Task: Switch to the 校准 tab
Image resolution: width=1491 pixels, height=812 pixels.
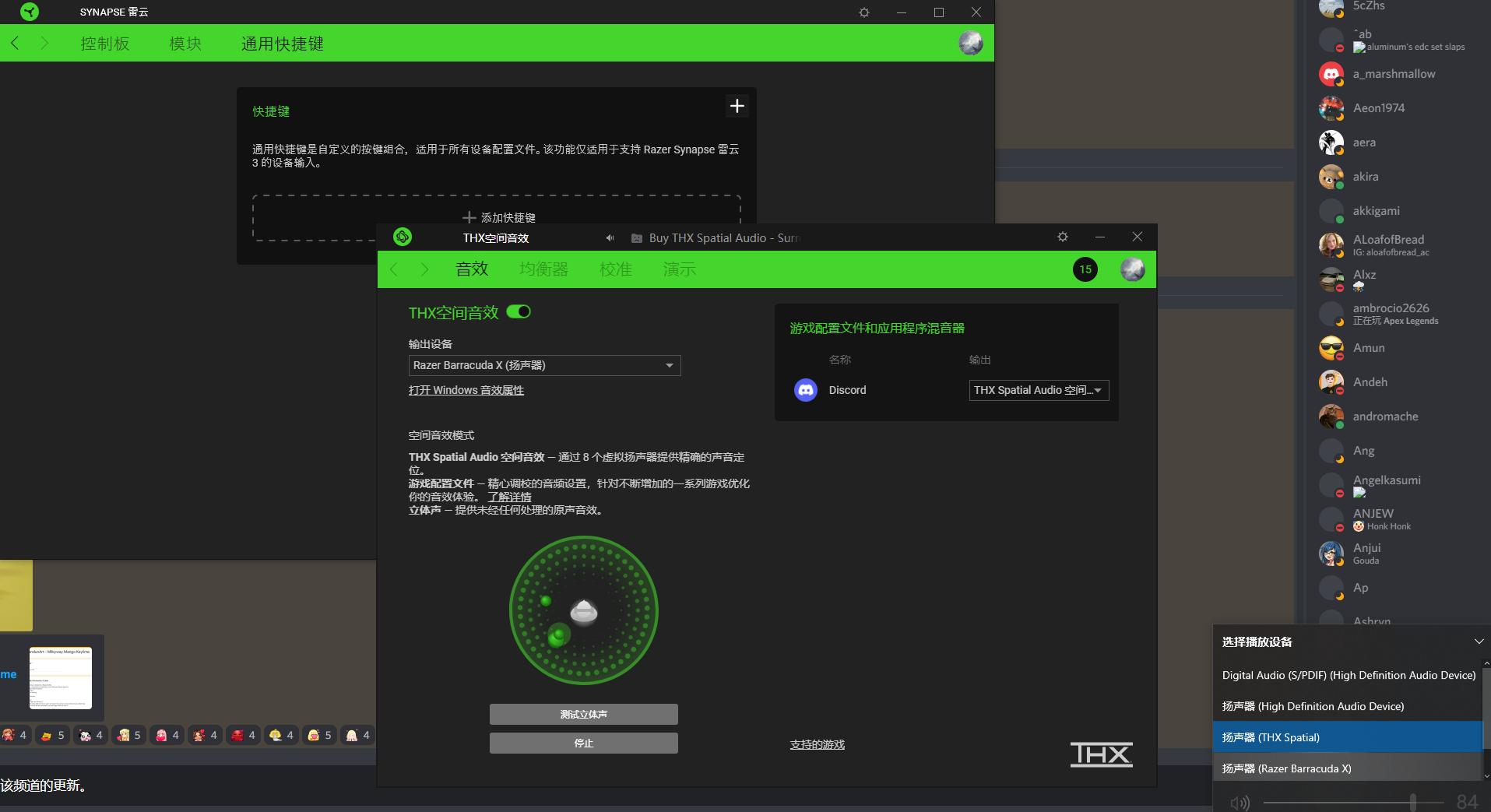Action: click(x=615, y=269)
